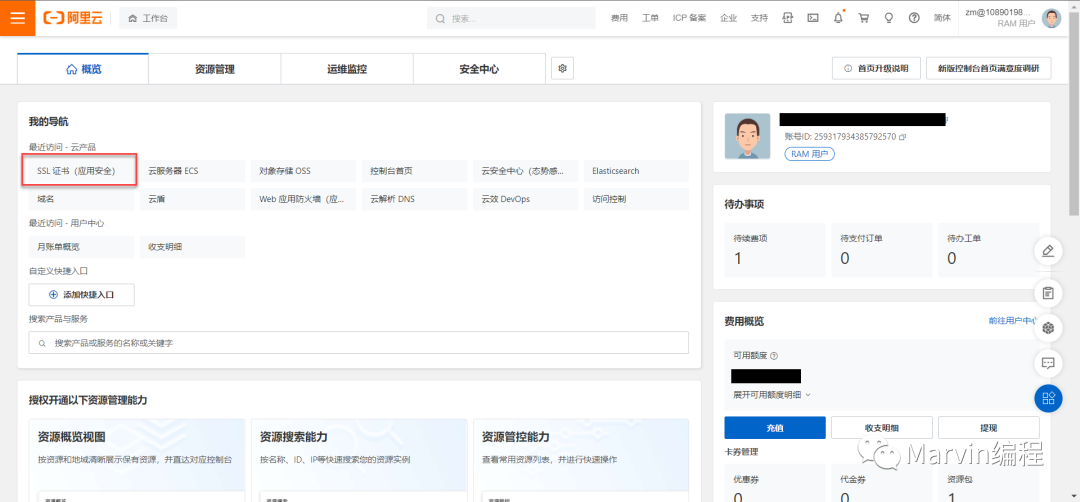Click 添加快捷入口 button
Viewport: 1080px width, 502px height.
[x=81, y=294]
